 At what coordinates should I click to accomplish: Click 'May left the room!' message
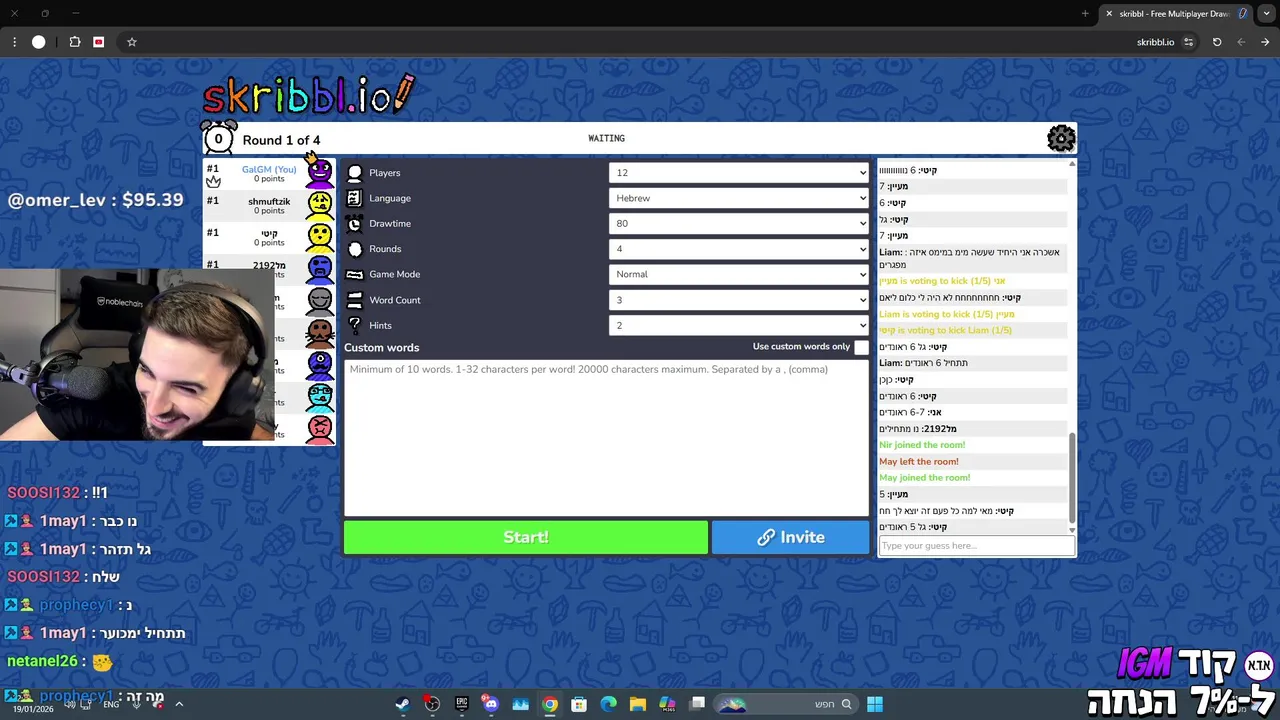coord(919,462)
